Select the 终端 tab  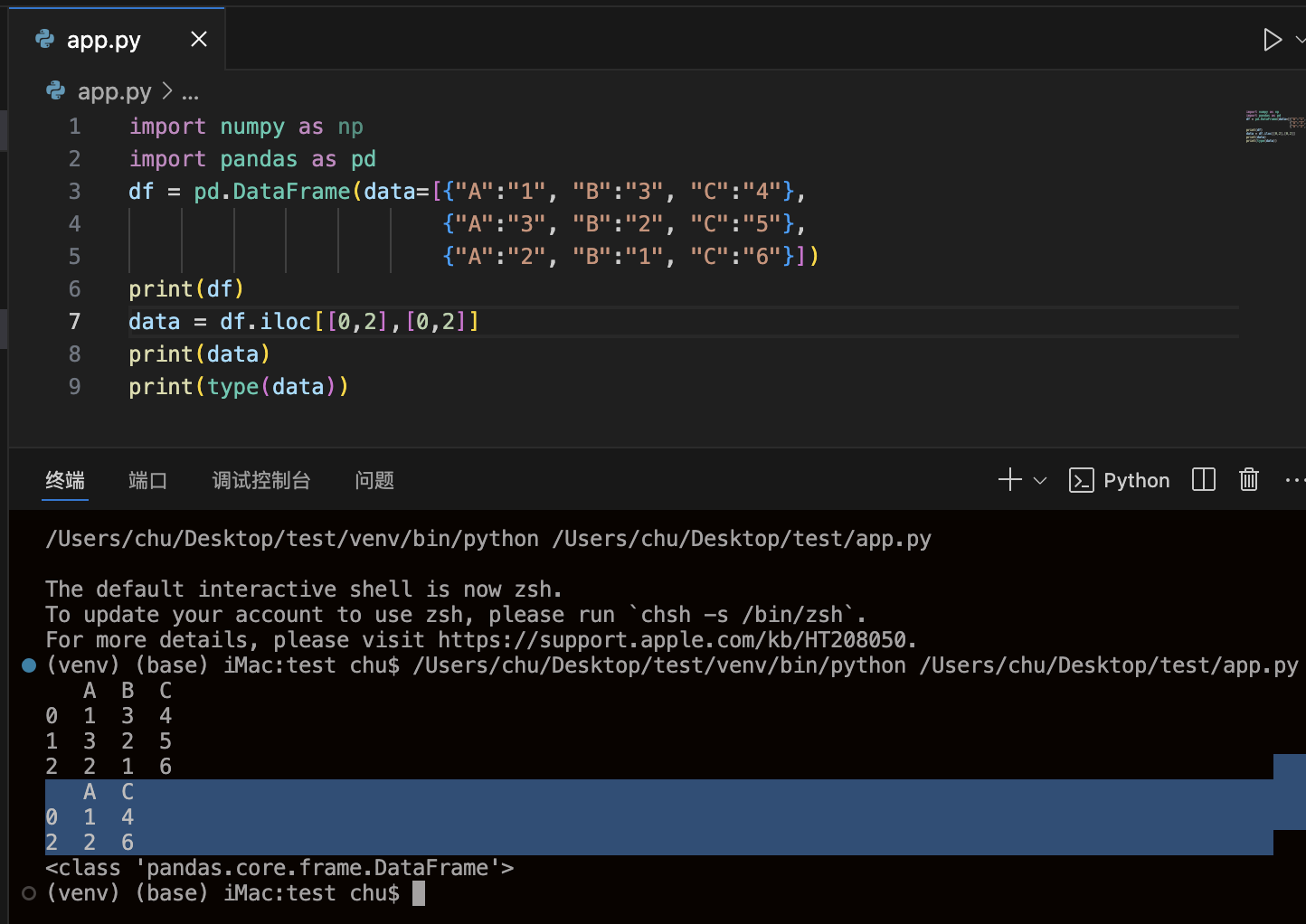(x=65, y=480)
